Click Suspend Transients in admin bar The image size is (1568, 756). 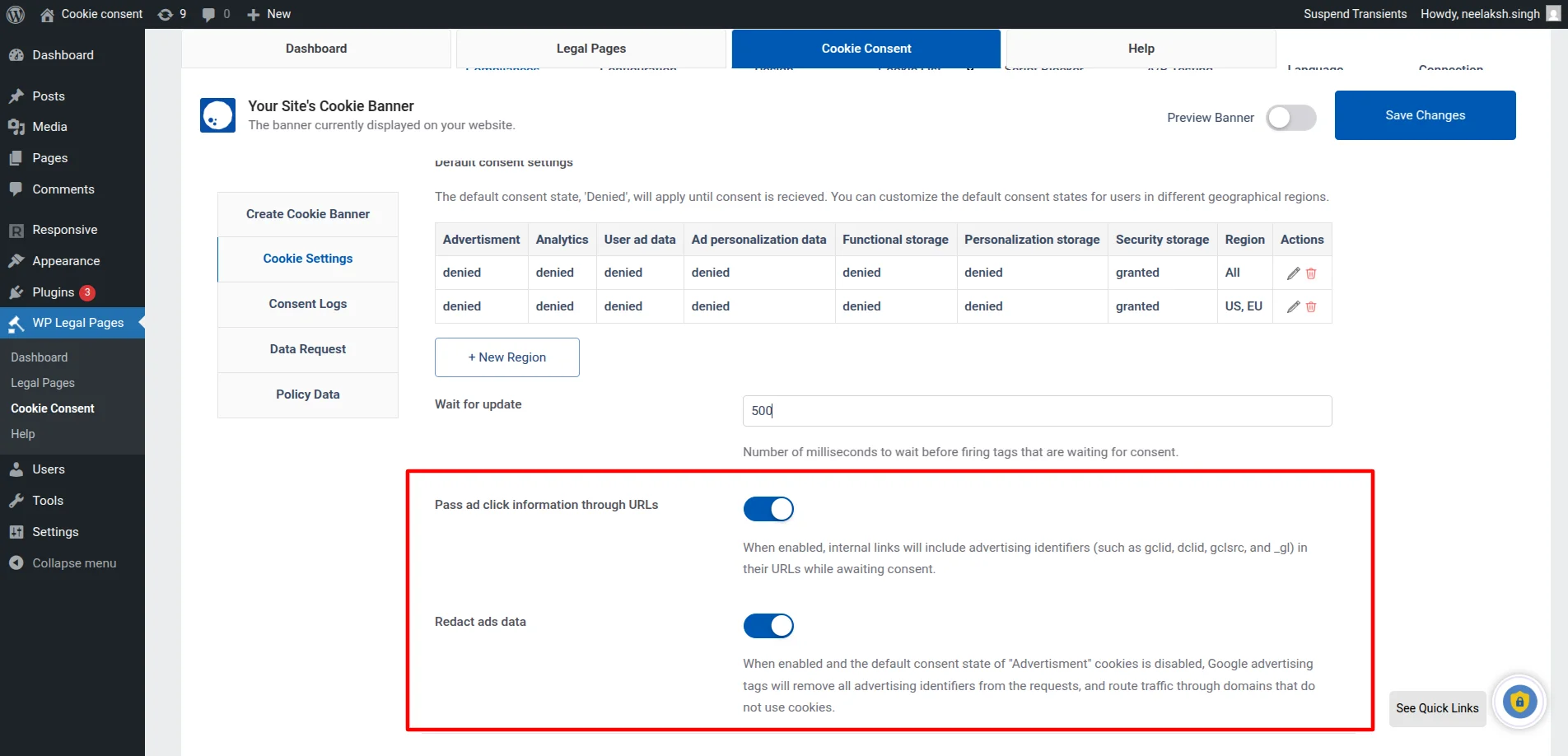coord(1356,14)
